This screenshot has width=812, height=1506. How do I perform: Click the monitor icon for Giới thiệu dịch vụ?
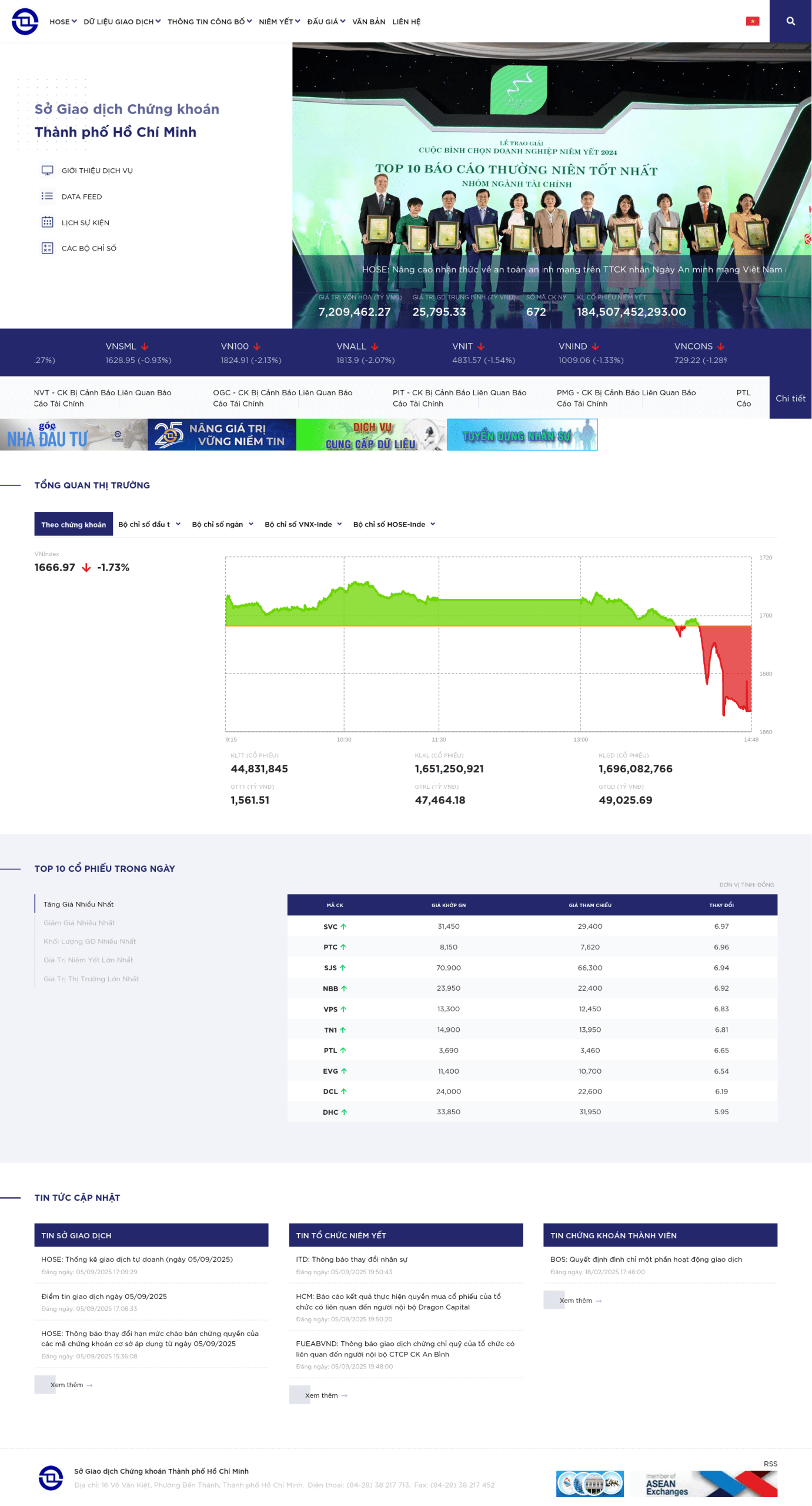pos(47,171)
